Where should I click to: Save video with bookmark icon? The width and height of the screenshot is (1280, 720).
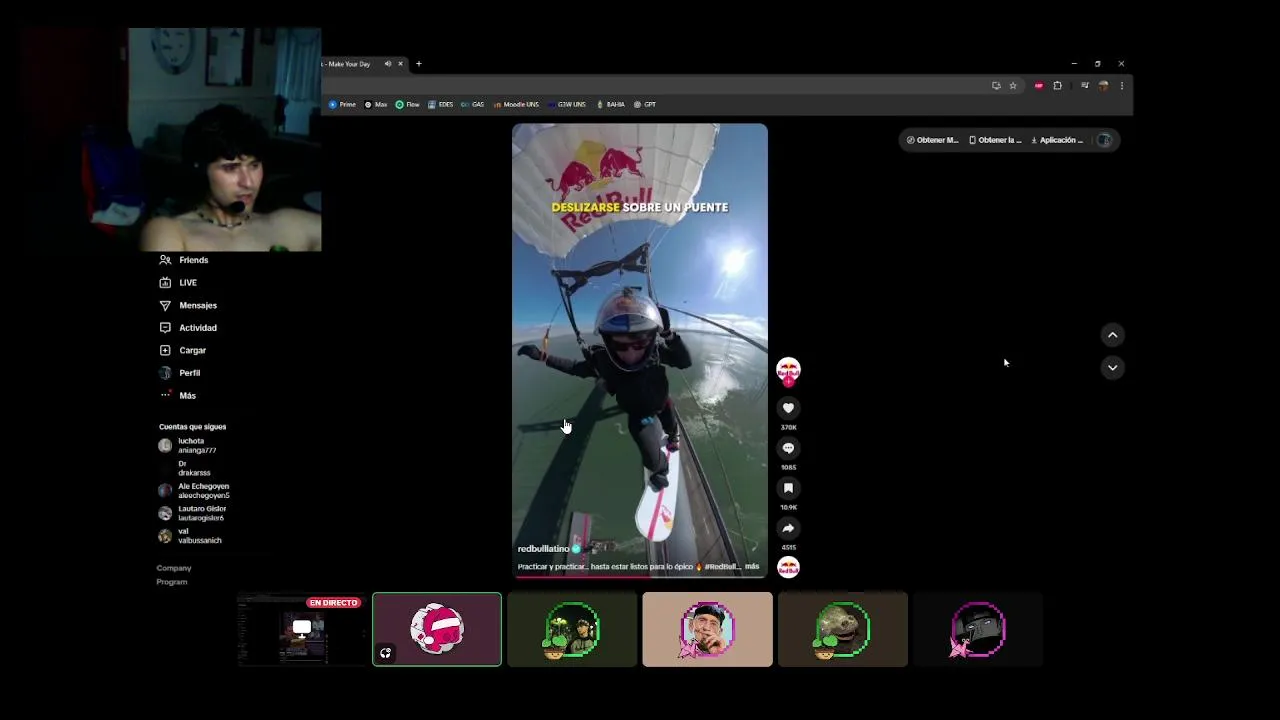point(788,488)
